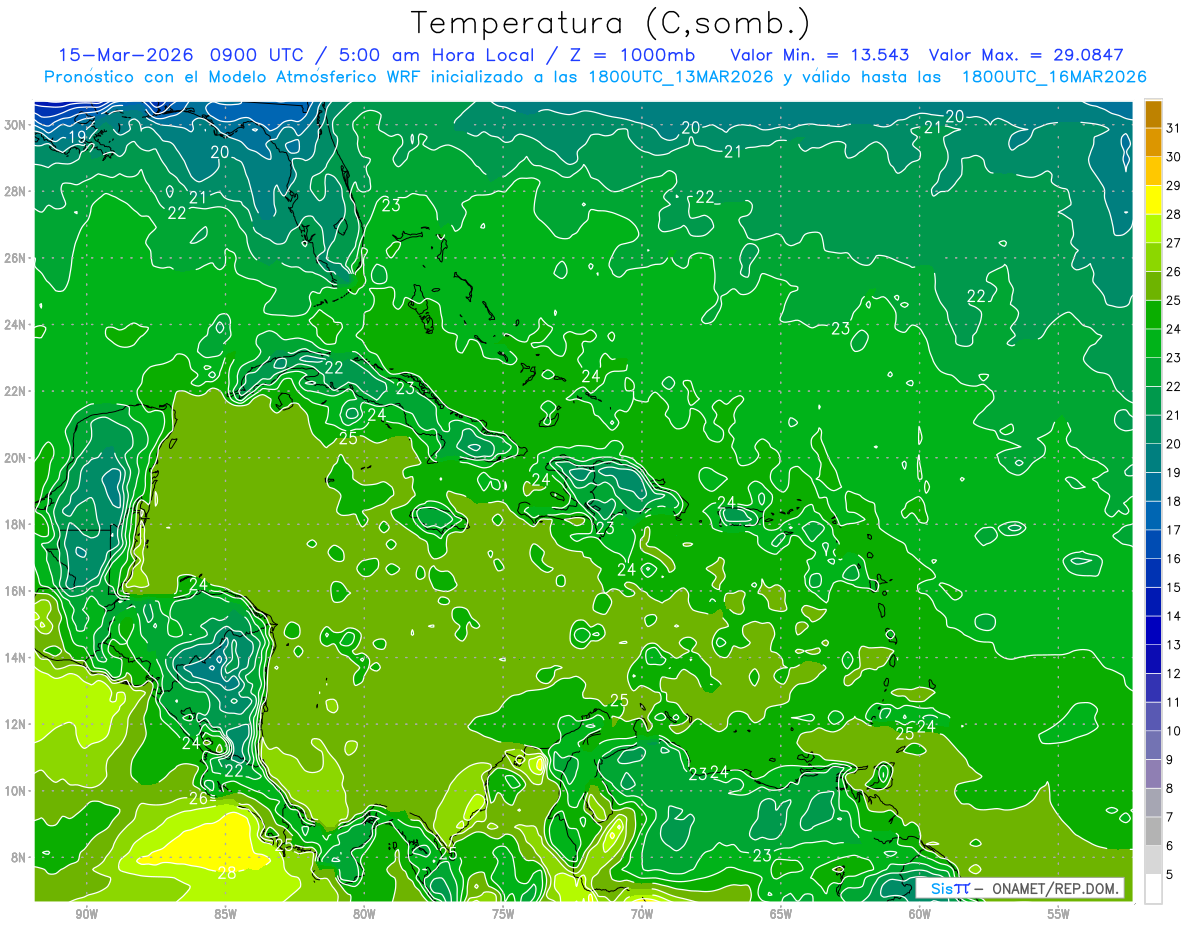1200x927 pixels.
Task: Click the 10N latitude axis label
Action: [x=15, y=791]
